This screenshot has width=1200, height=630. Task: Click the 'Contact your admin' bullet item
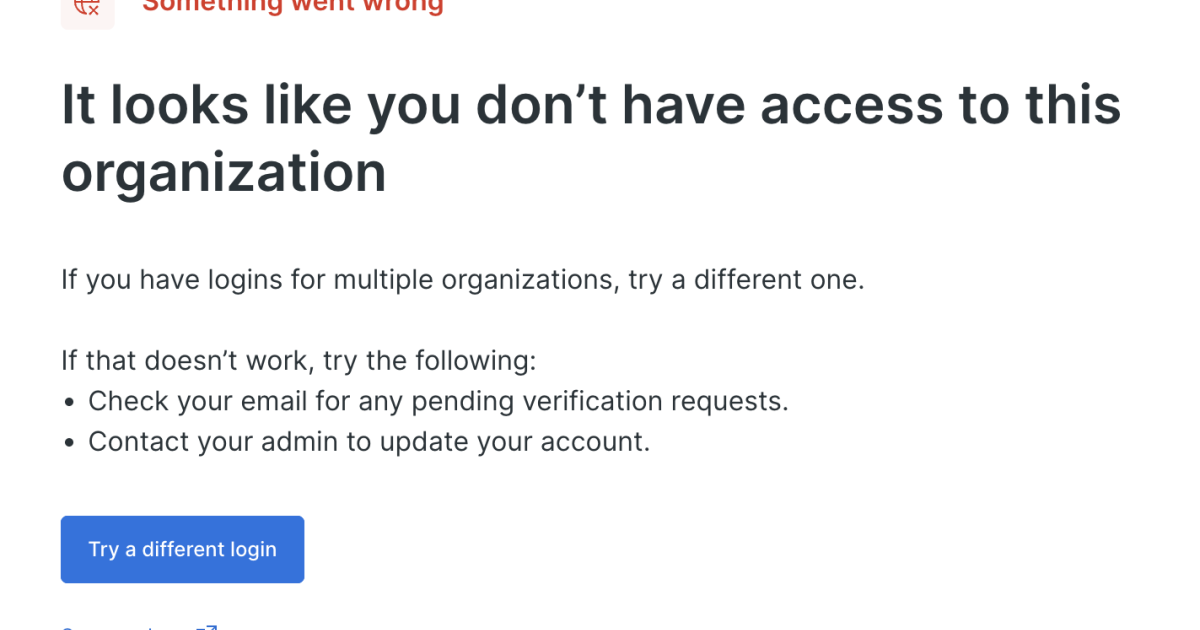click(369, 441)
